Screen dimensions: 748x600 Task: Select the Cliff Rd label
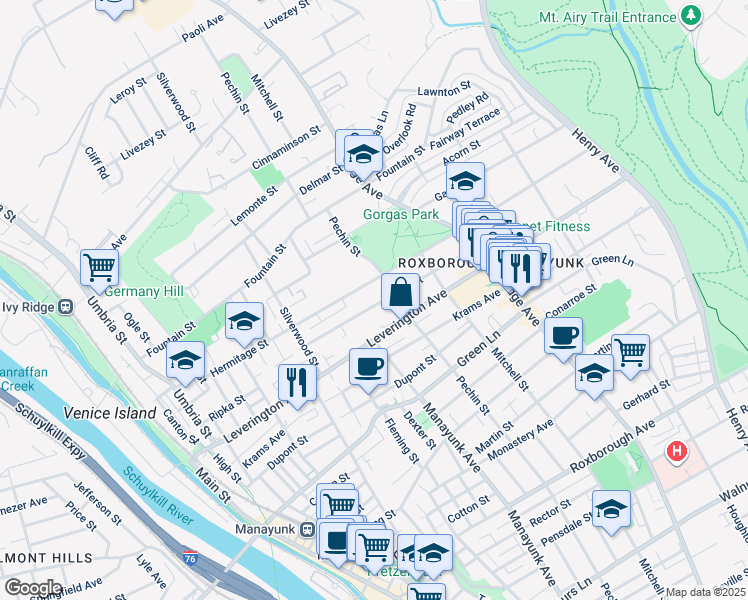pos(97,163)
